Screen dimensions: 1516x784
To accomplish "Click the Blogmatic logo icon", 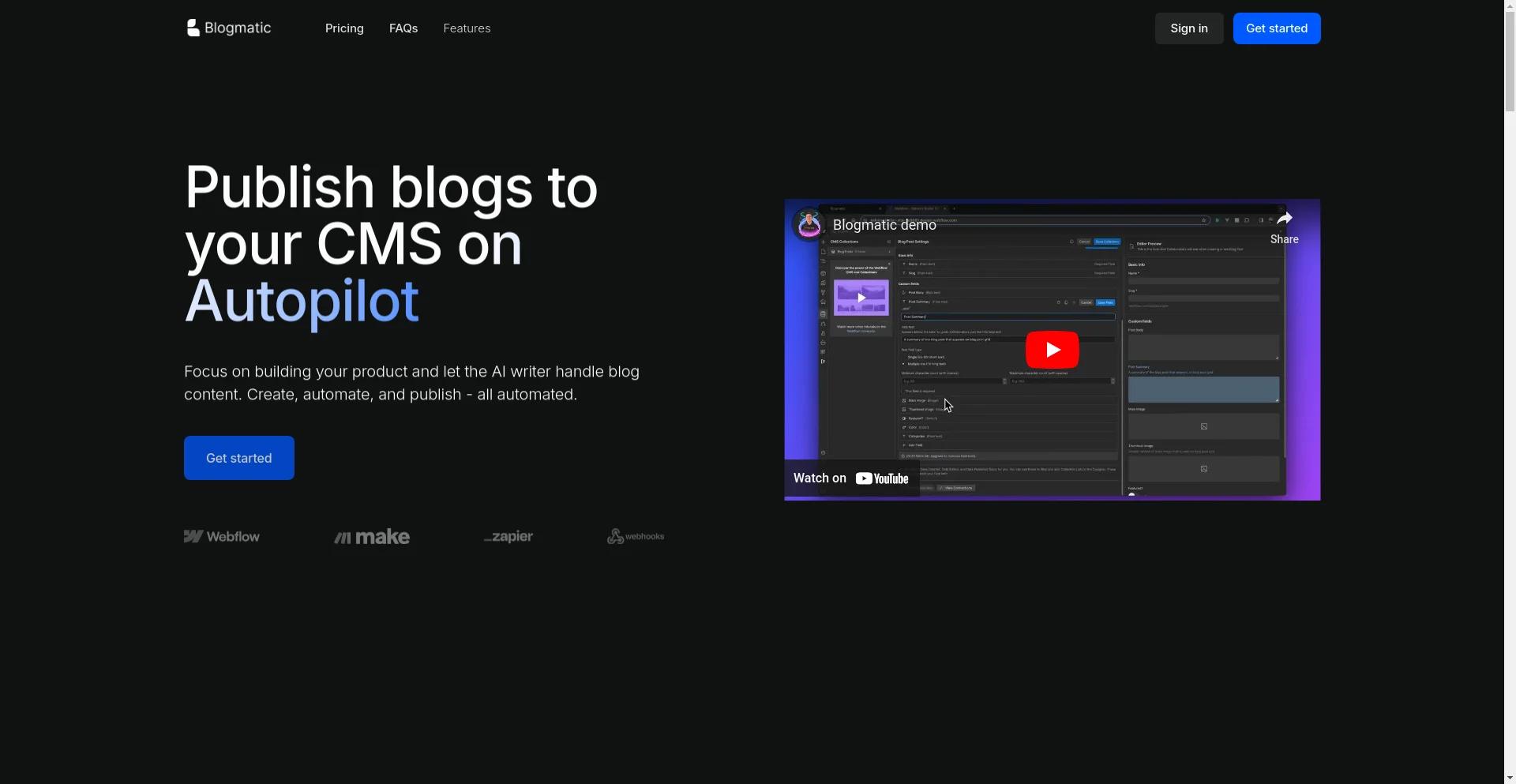I will click(193, 28).
